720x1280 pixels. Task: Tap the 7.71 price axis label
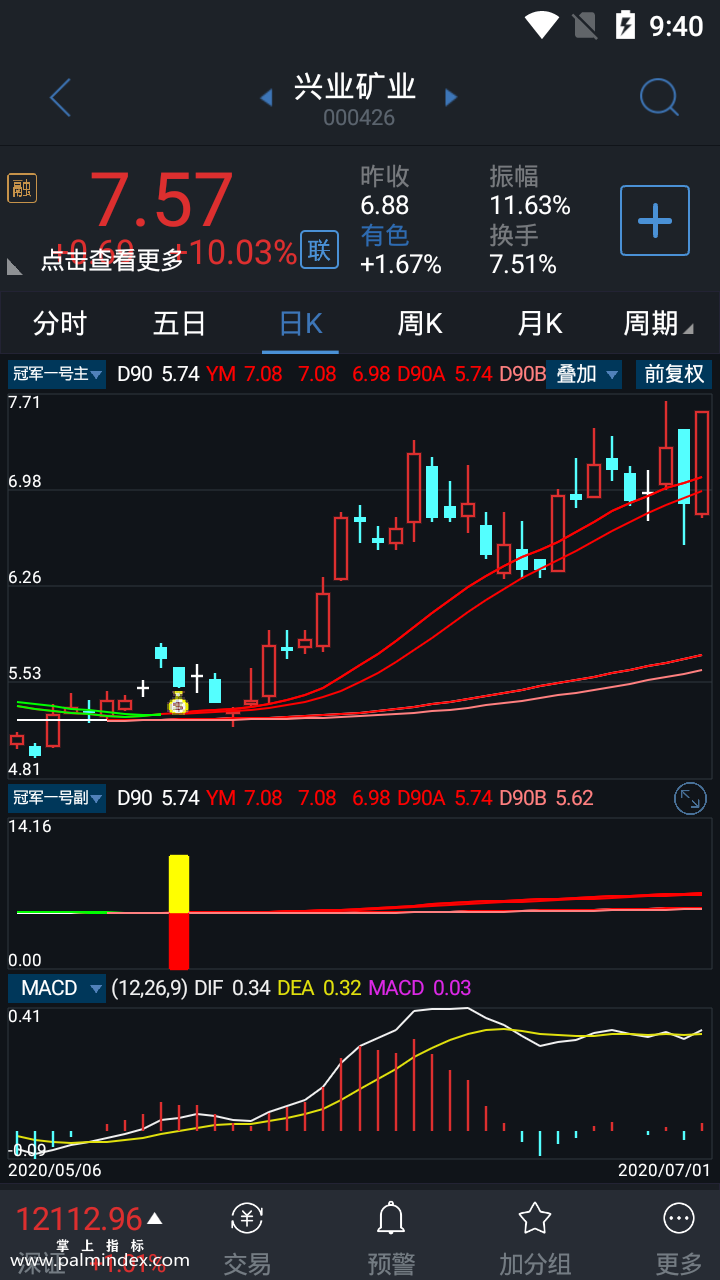pyautogui.click(x=24, y=403)
